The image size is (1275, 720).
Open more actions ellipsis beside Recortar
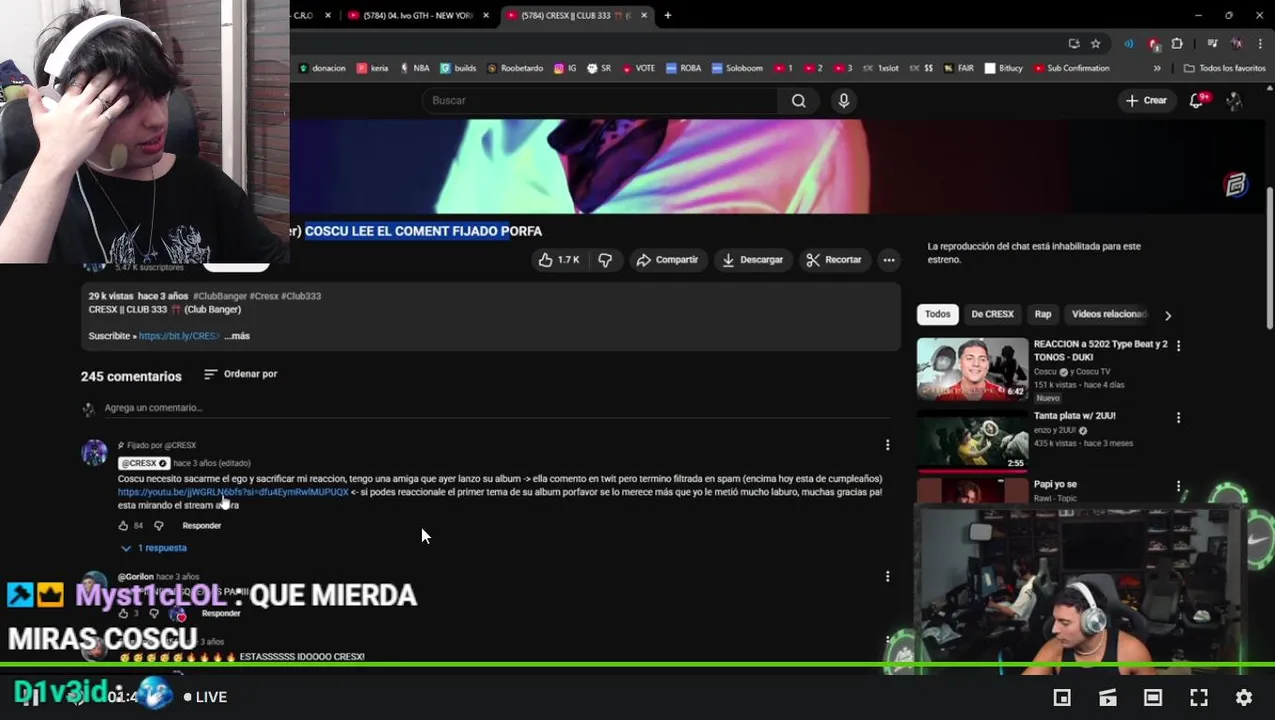pyautogui.click(x=889, y=260)
